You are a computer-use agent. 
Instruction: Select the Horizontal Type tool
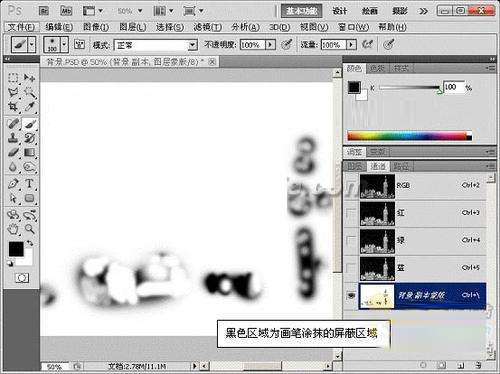[x=29, y=184]
